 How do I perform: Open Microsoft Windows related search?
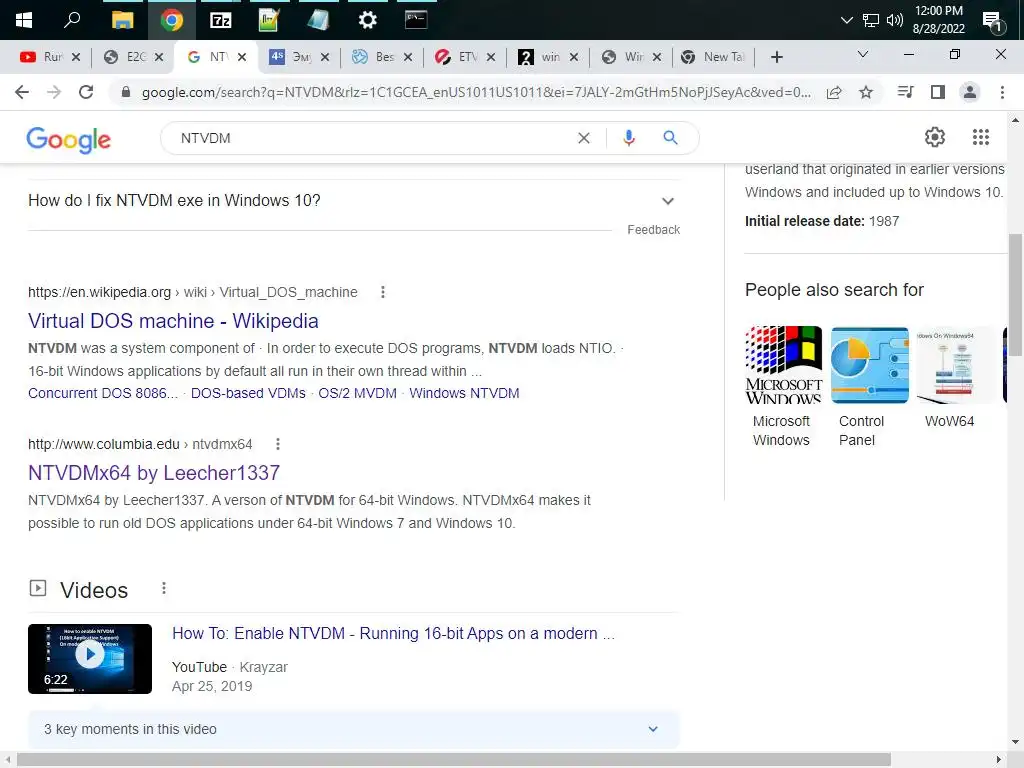tap(783, 387)
